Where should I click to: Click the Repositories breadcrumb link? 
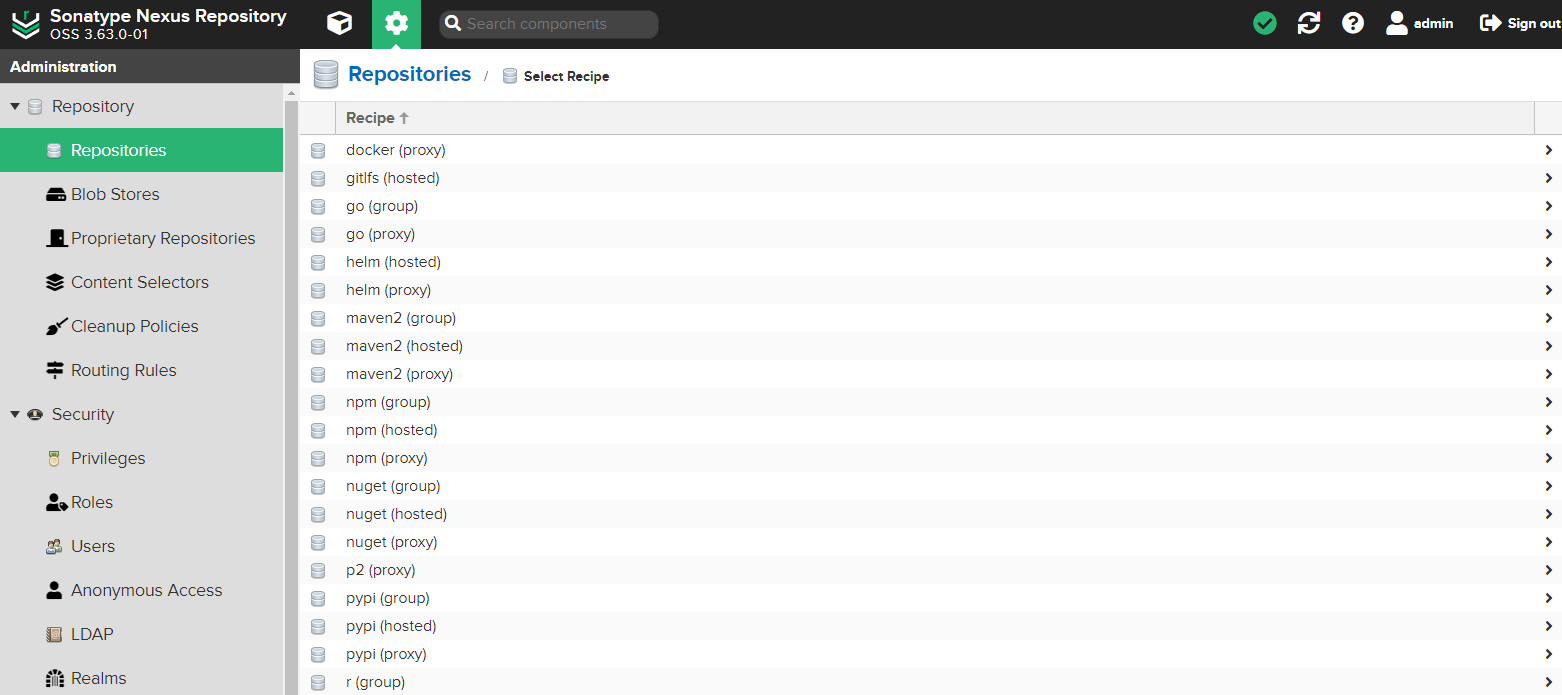[x=409, y=74]
